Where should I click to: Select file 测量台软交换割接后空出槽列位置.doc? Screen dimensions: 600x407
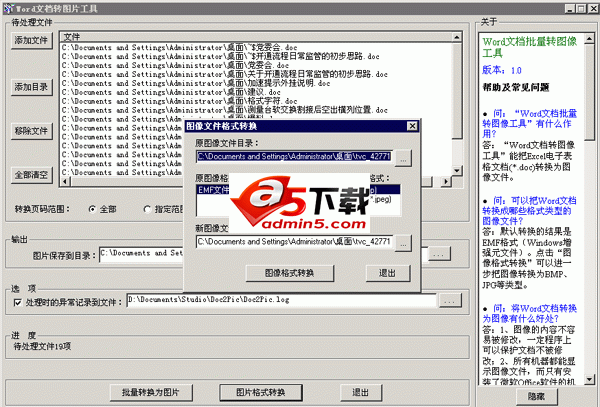coord(225,111)
